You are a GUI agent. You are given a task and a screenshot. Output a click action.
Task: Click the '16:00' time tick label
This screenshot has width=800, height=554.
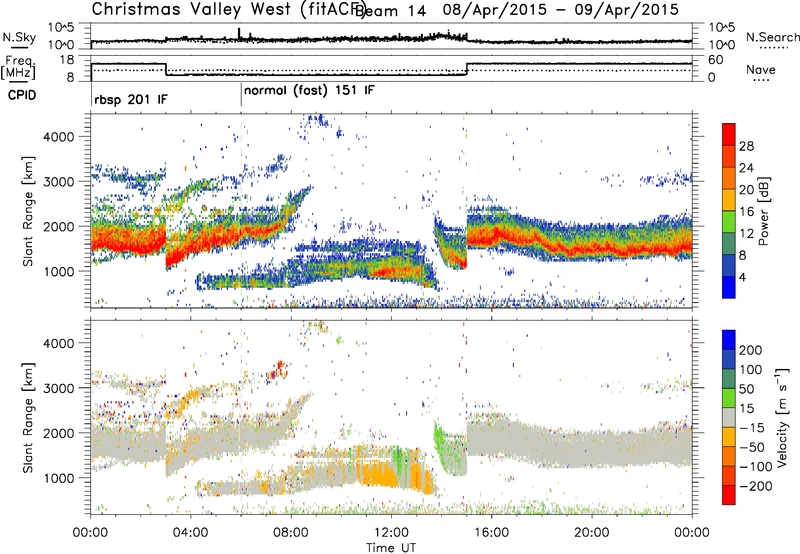tap(491, 533)
